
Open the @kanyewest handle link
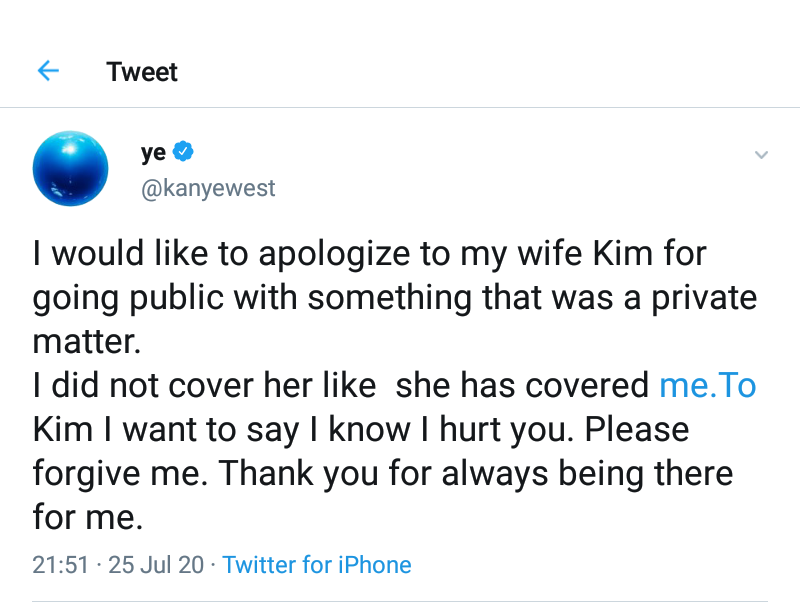[208, 188]
